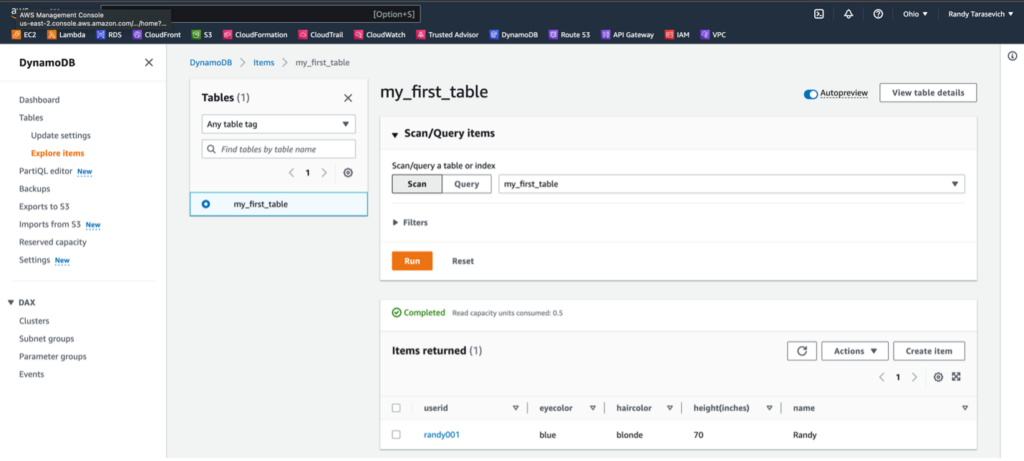Viewport: 1024px width, 461px height.
Task: Open the Randy Tarasevich account menu
Action: [980, 14]
